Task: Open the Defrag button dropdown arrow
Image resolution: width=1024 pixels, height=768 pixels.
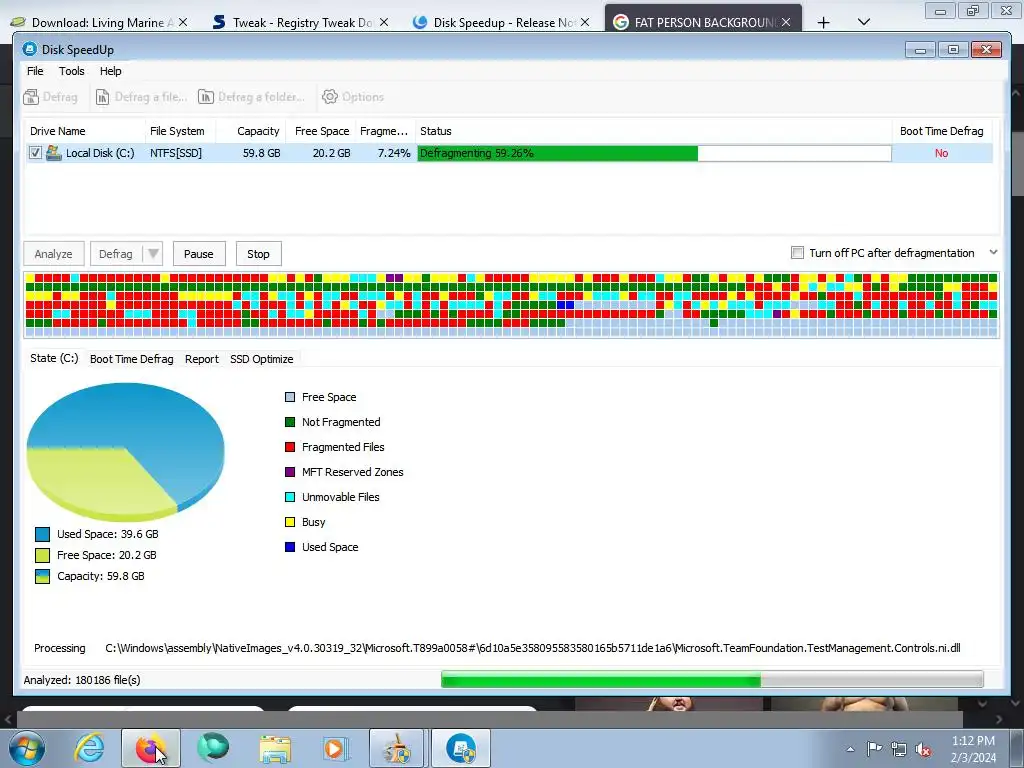Action: [153, 253]
